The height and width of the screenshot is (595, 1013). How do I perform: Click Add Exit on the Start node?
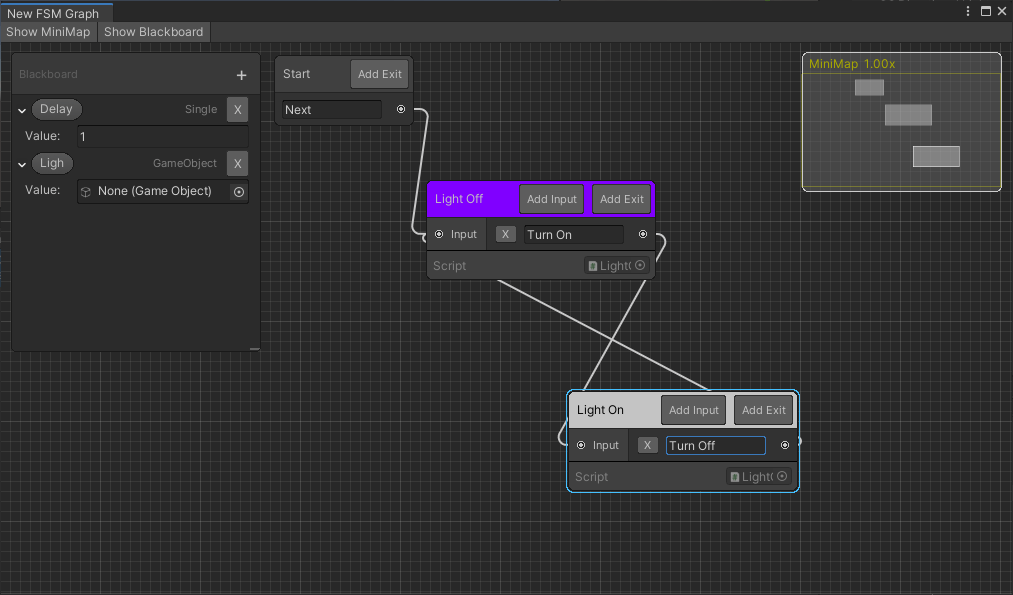coord(379,73)
